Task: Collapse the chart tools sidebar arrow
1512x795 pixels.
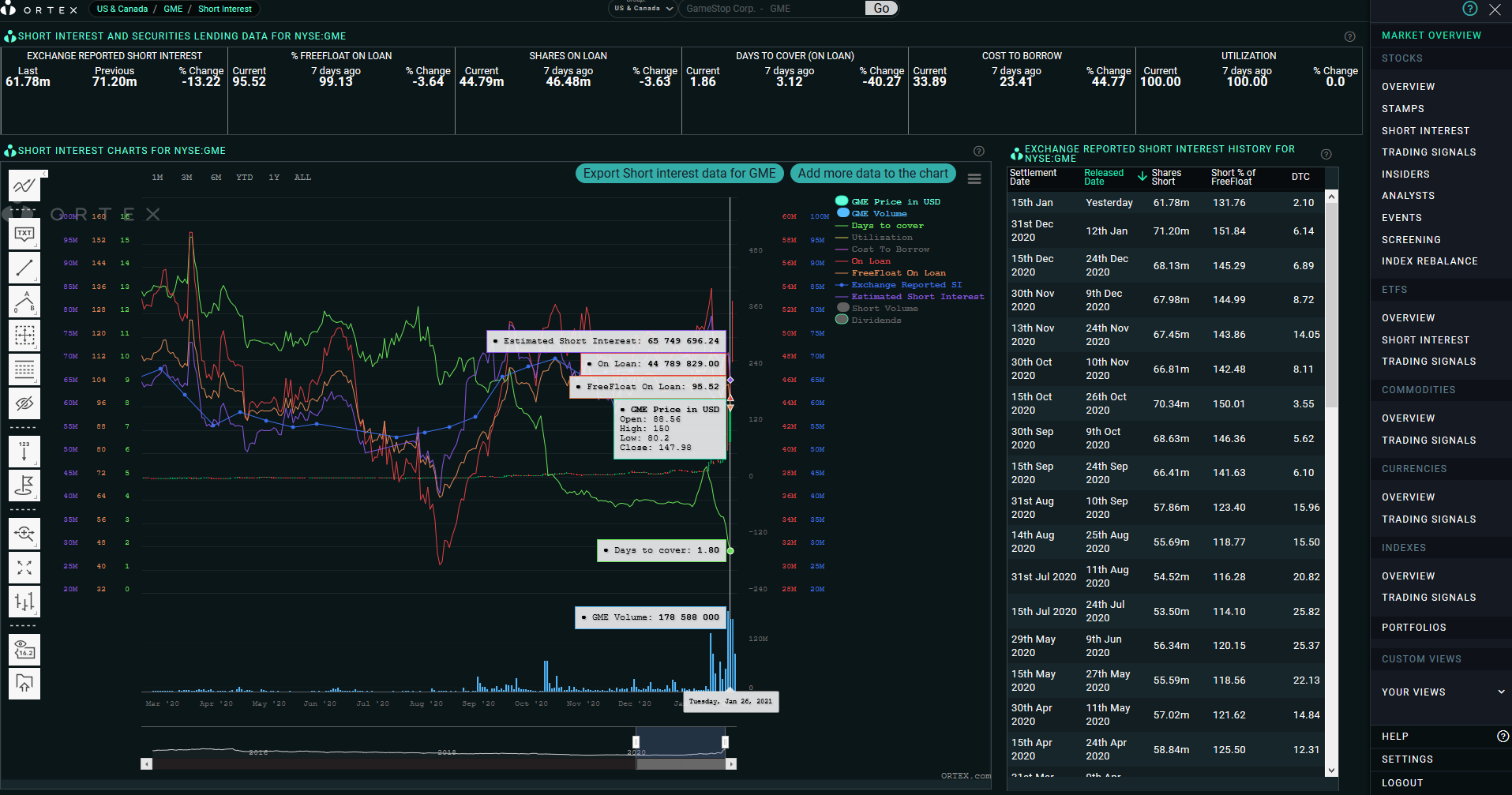Action: (45, 173)
